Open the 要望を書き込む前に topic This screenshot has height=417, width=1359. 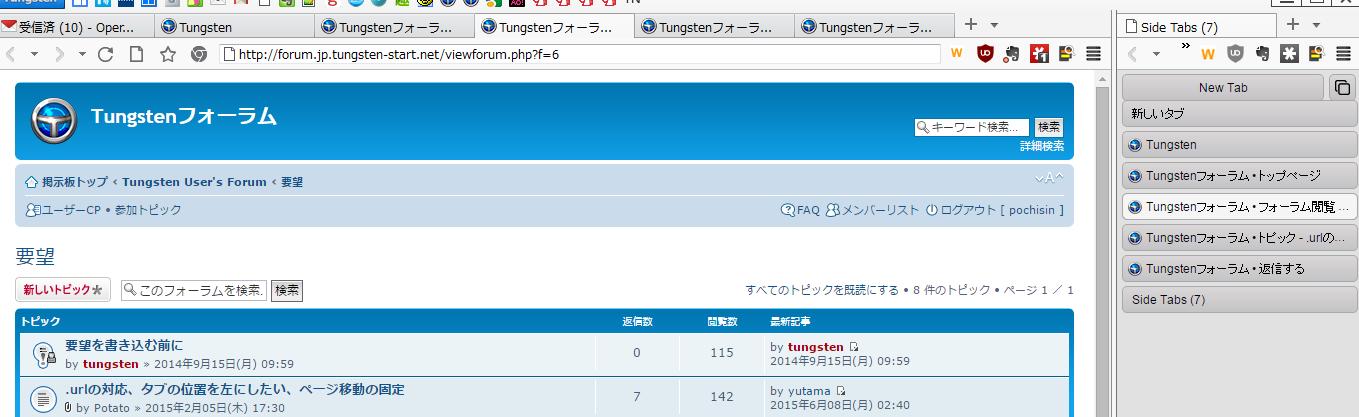click(124, 345)
